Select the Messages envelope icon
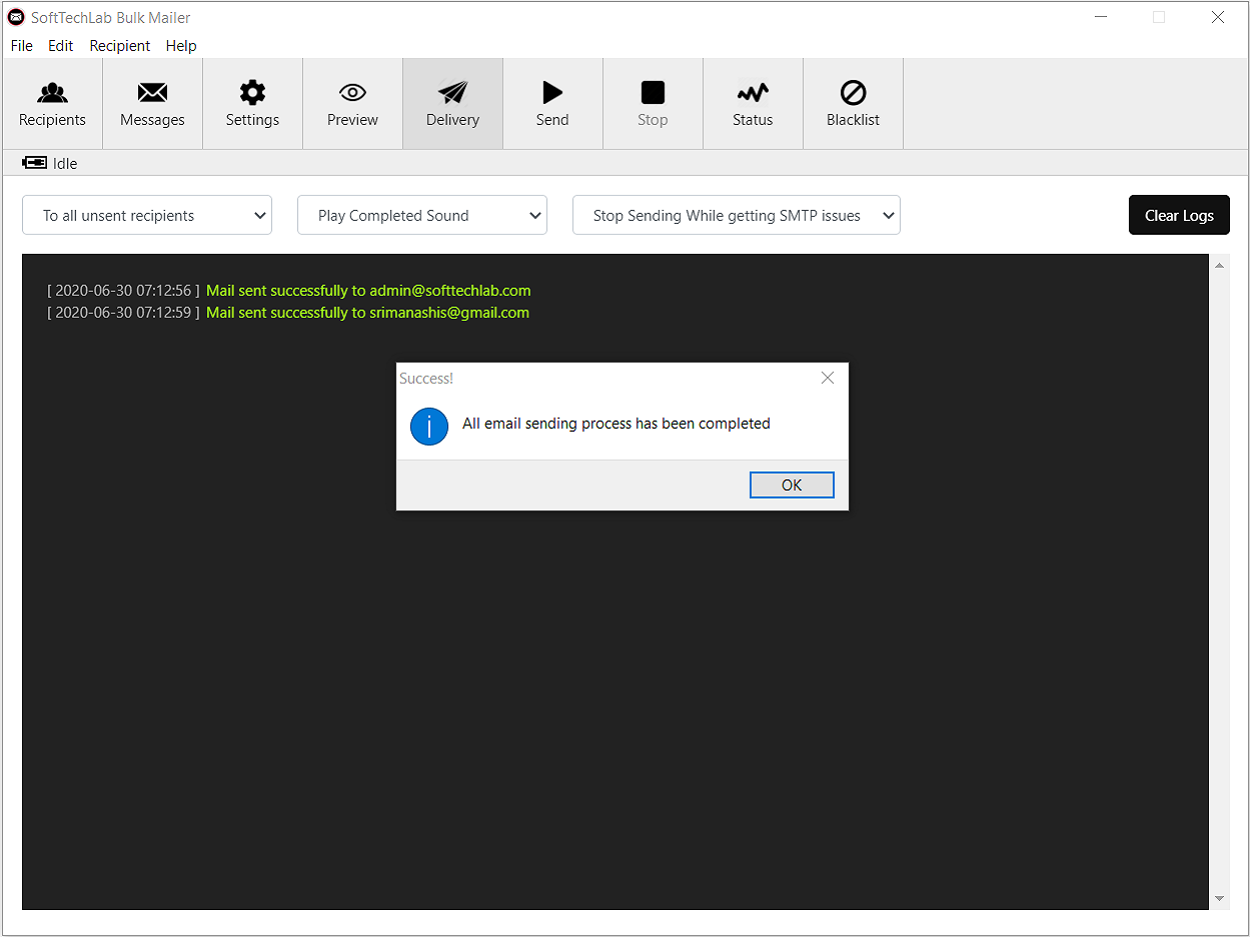The image size is (1250, 937). pos(152,103)
